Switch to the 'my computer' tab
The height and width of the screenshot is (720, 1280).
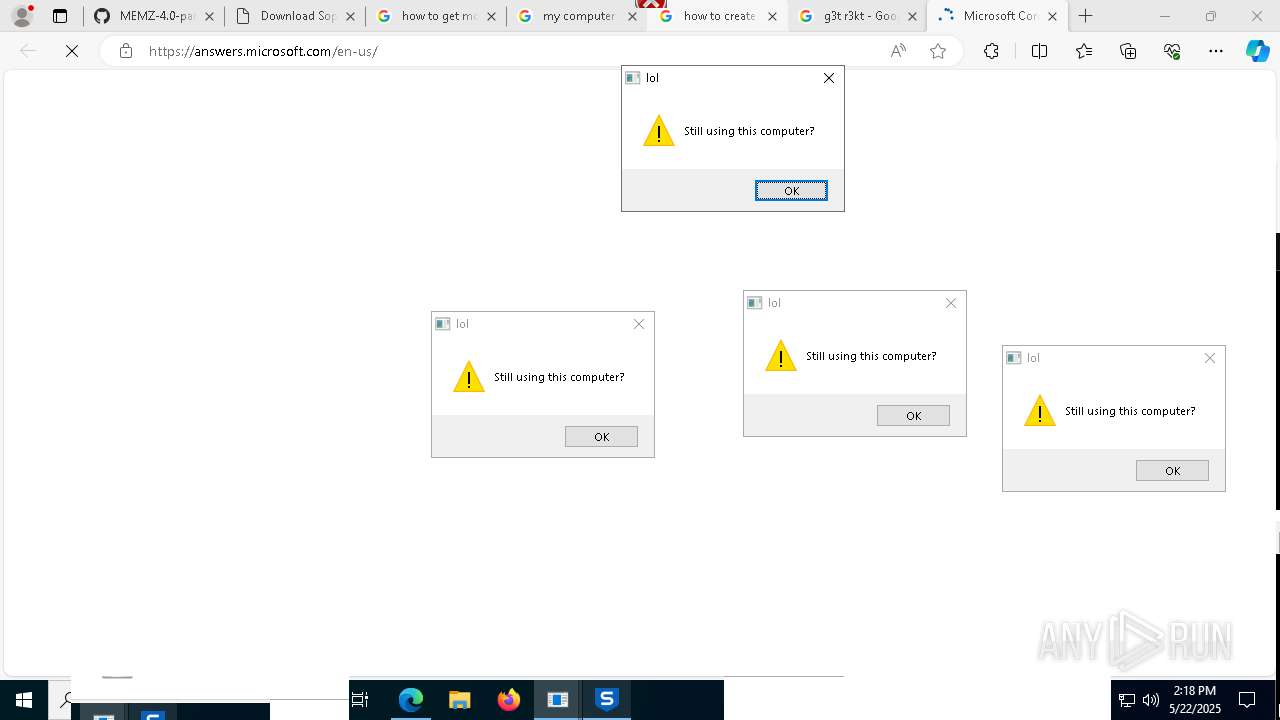coord(577,16)
